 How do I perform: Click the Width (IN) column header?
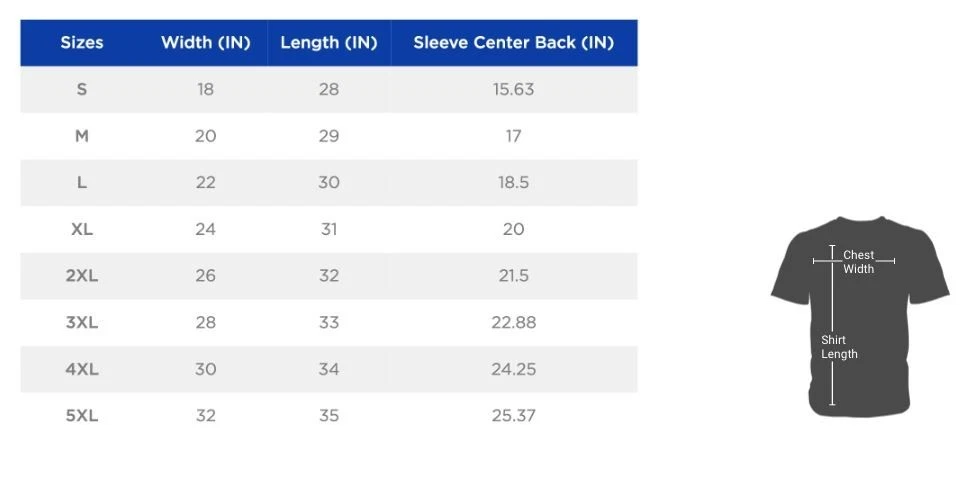point(206,43)
